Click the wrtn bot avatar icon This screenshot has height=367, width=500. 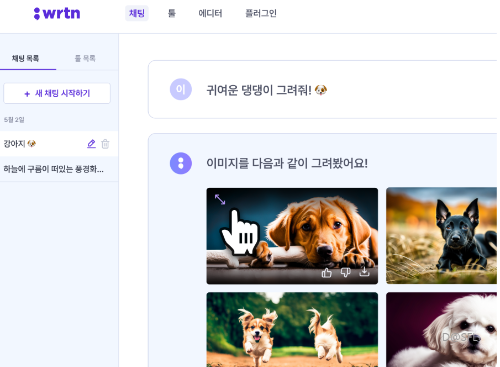[x=181, y=163]
